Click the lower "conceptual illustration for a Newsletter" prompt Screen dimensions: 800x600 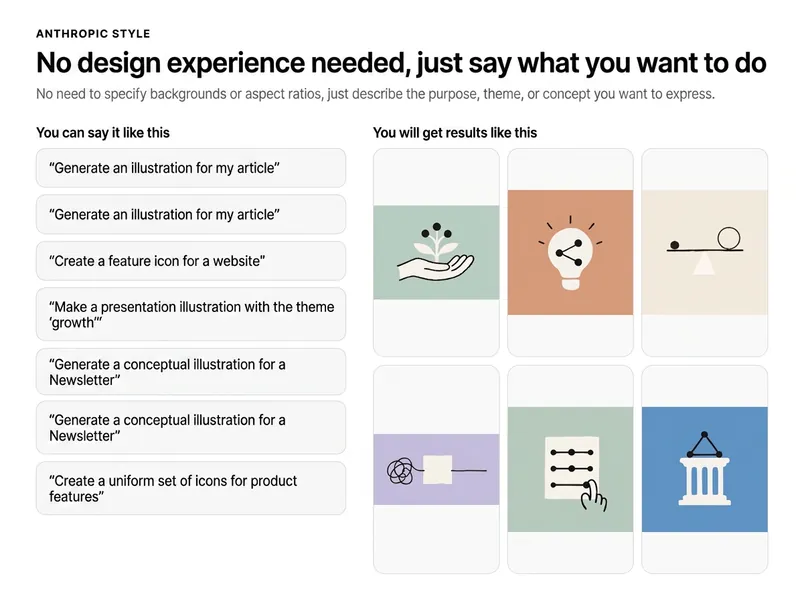point(191,428)
